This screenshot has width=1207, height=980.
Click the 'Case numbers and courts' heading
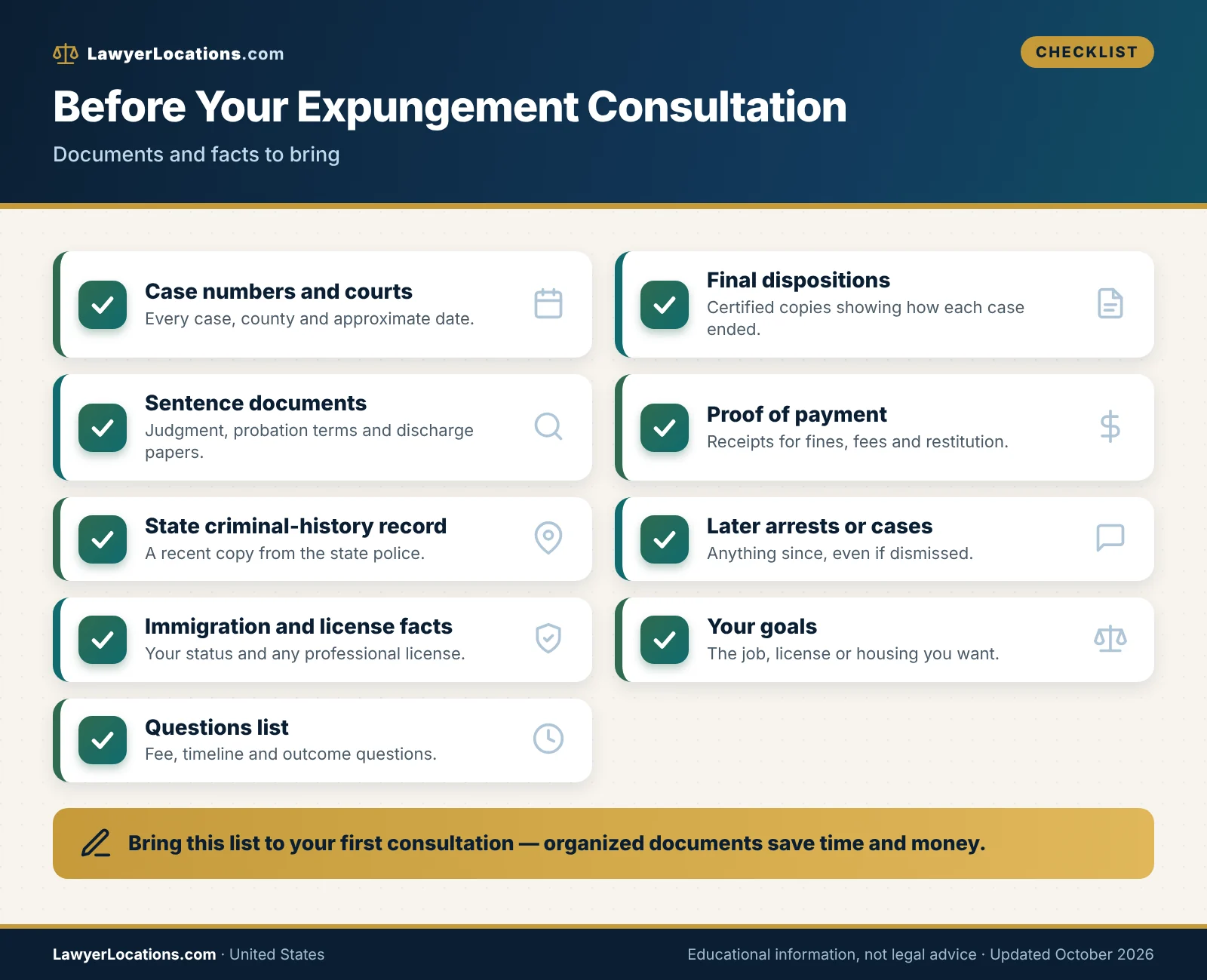(x=278, y=291)
